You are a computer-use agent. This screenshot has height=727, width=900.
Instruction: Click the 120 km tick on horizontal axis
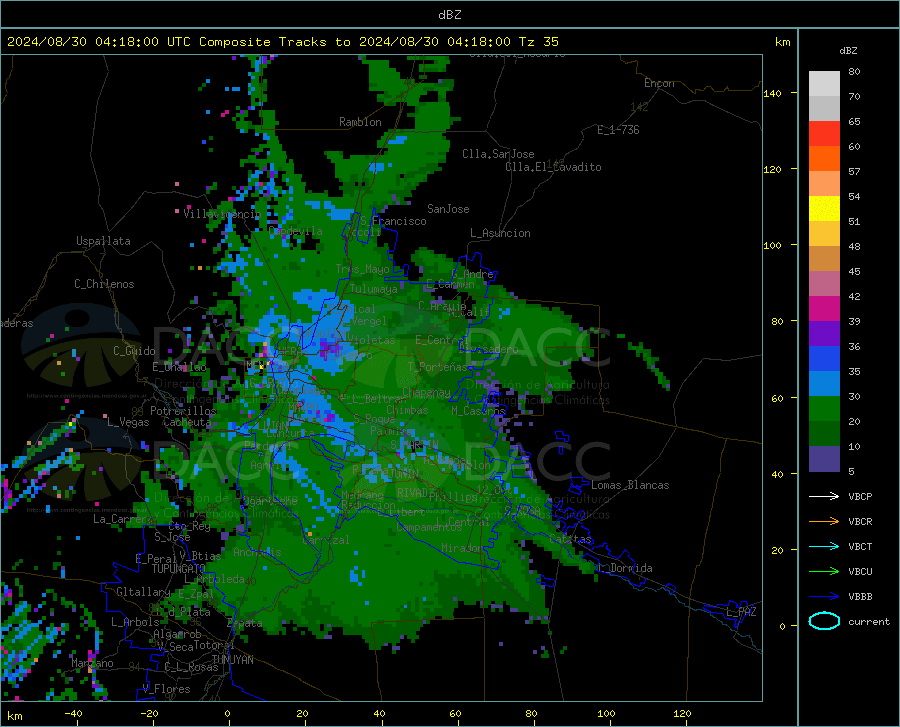[682, 714]
